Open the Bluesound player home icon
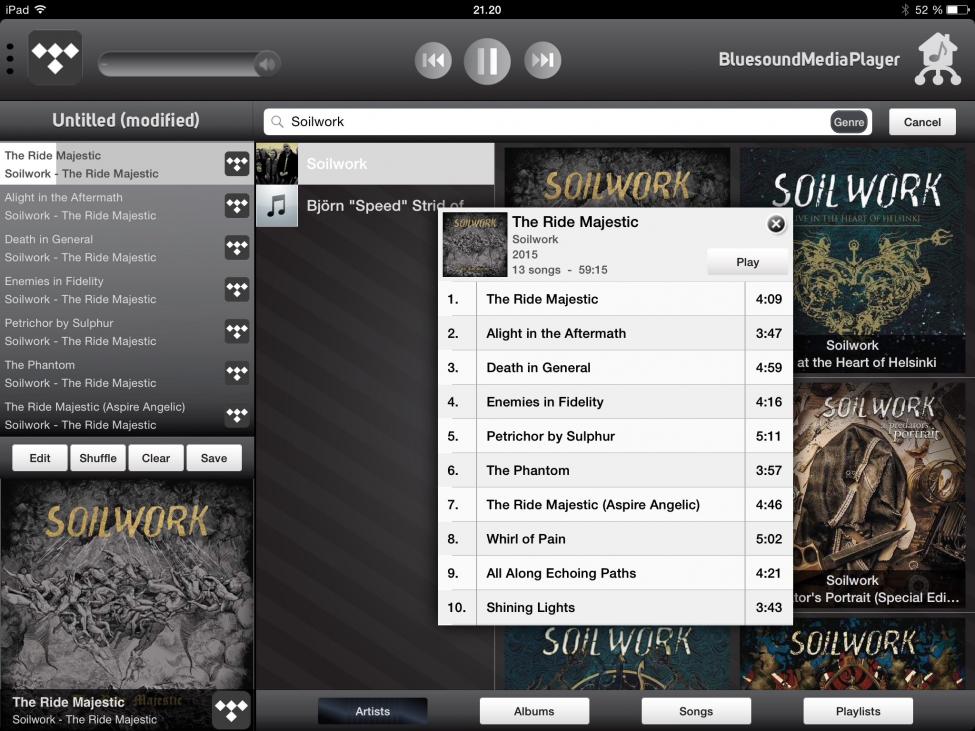 click(938, 60)
